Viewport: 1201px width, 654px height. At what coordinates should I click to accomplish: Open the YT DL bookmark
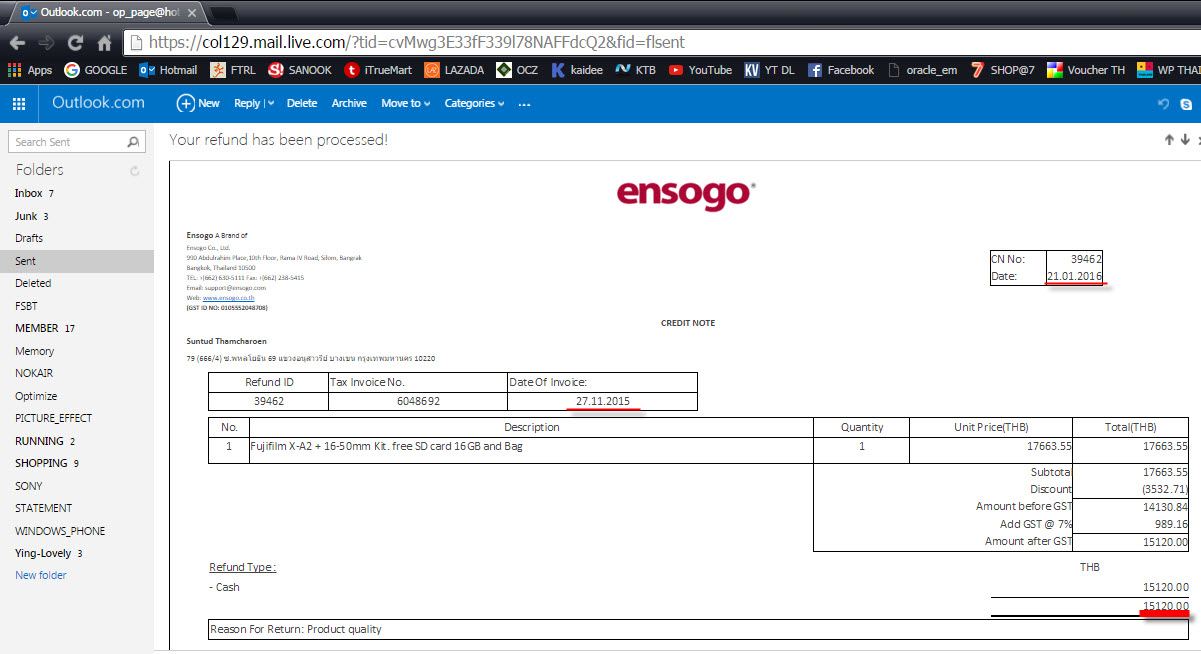coord(770,70)
